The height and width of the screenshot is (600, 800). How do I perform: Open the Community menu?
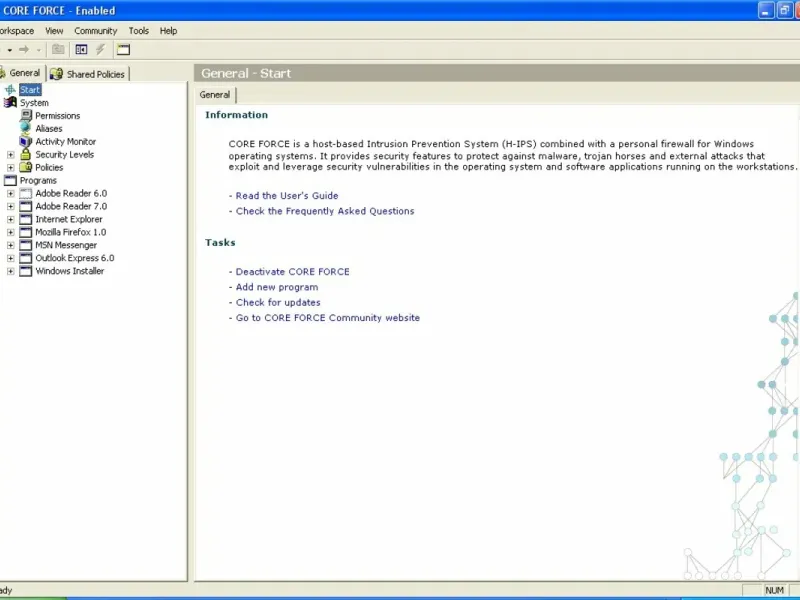pyautogui.click(x=95, y=31)
